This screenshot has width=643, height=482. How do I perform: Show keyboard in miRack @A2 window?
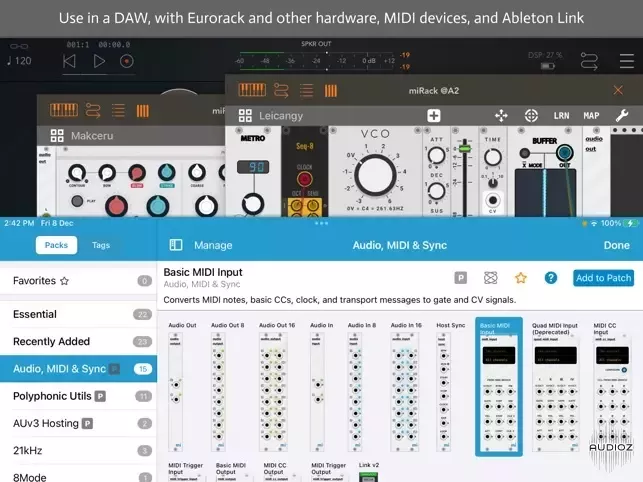tap(252, 90)
